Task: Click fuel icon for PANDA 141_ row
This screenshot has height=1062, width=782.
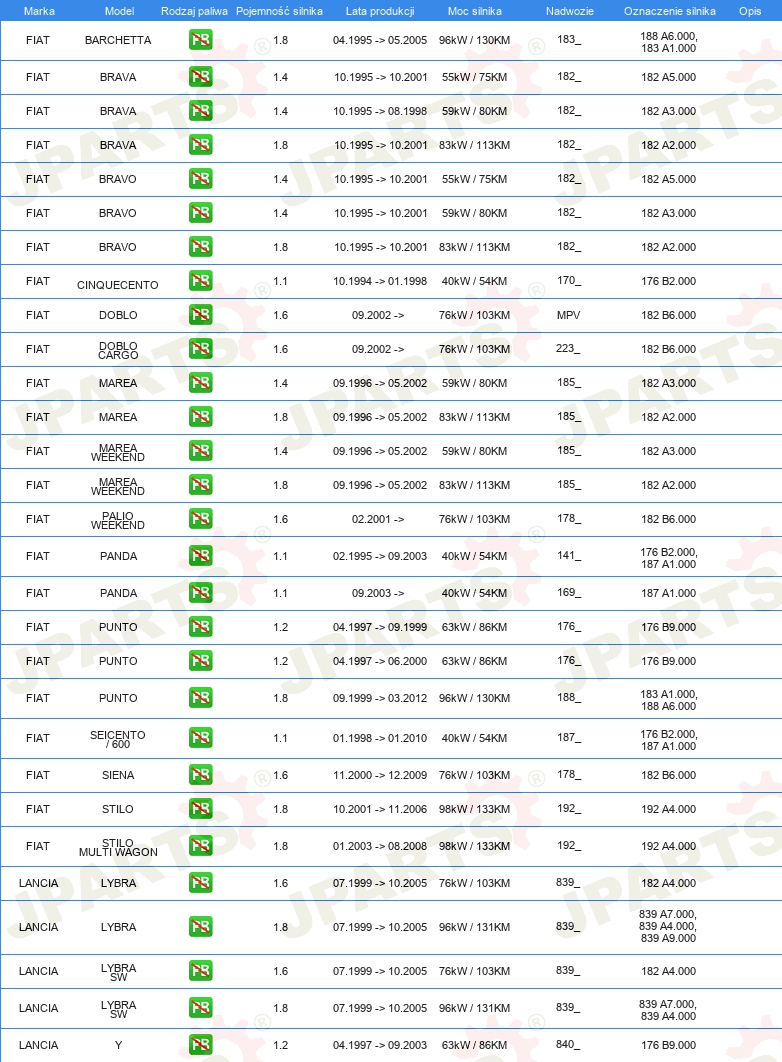Action: (200, 556)
